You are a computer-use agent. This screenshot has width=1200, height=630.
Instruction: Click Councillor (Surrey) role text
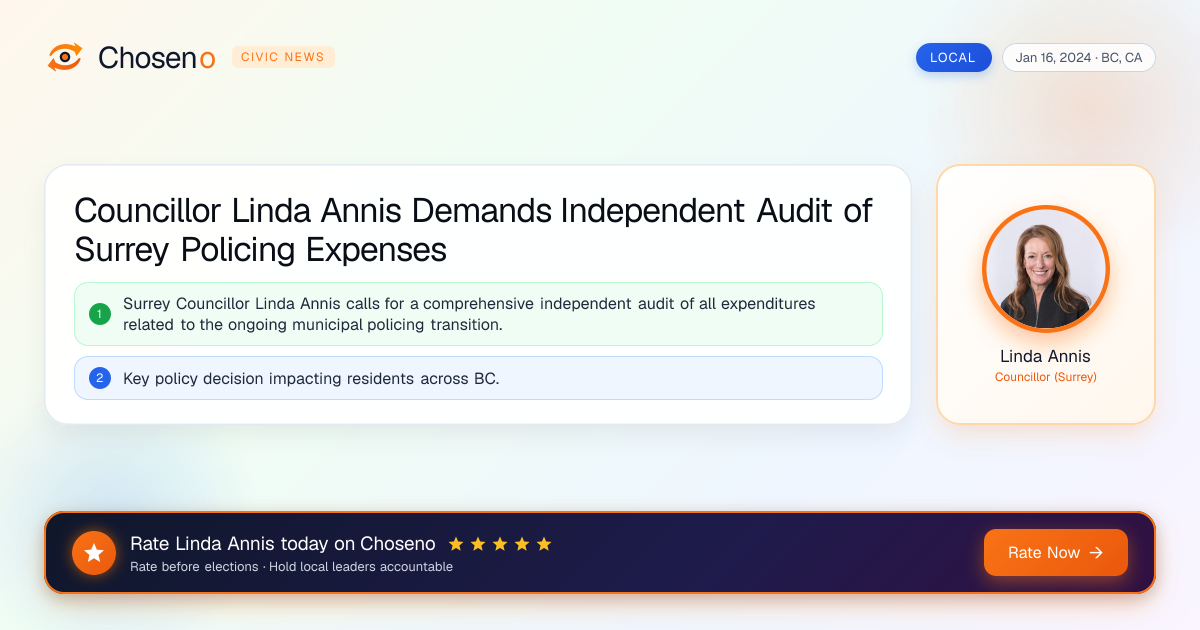[x=1046, y=377]
